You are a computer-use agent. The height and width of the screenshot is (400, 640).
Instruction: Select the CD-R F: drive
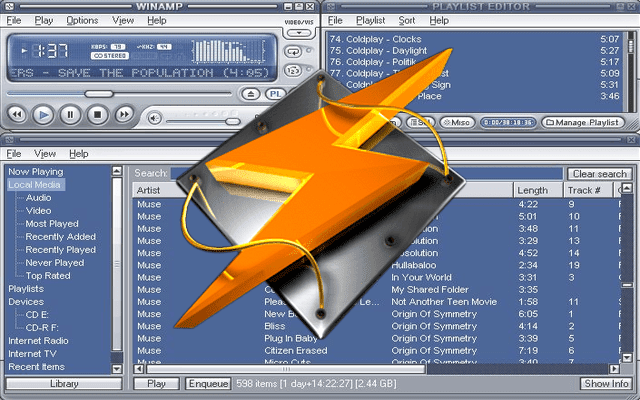pos(42,328)
